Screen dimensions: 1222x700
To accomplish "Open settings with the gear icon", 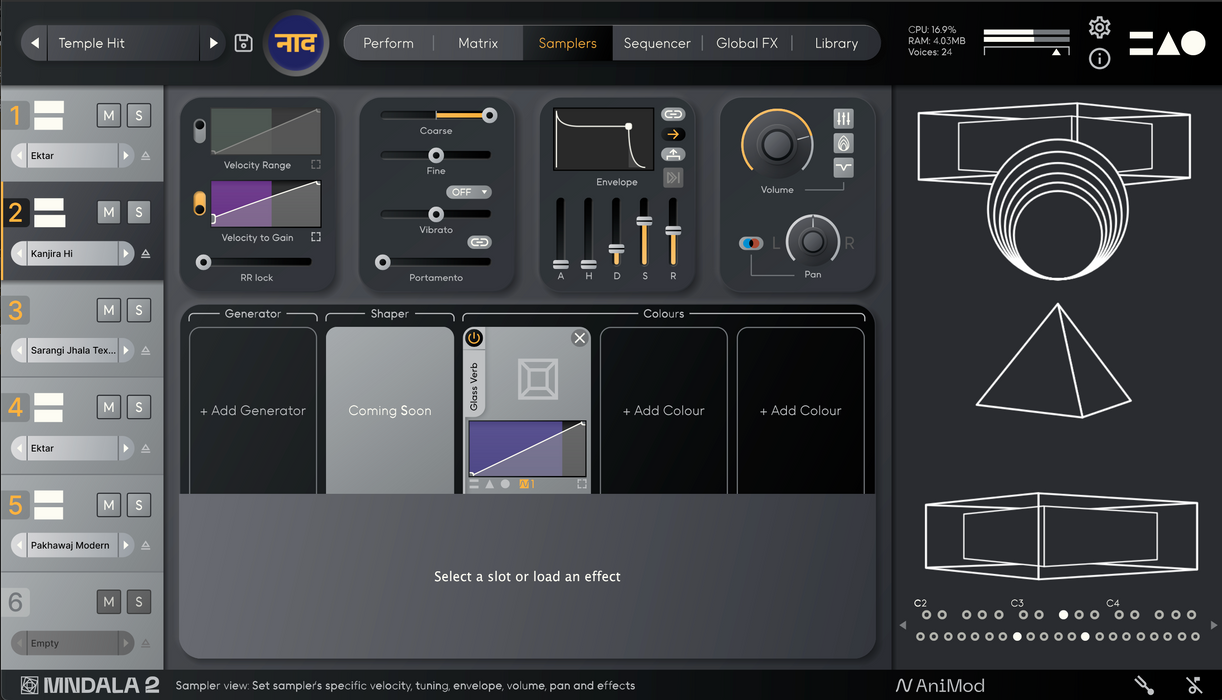I will pos(1099,27).
